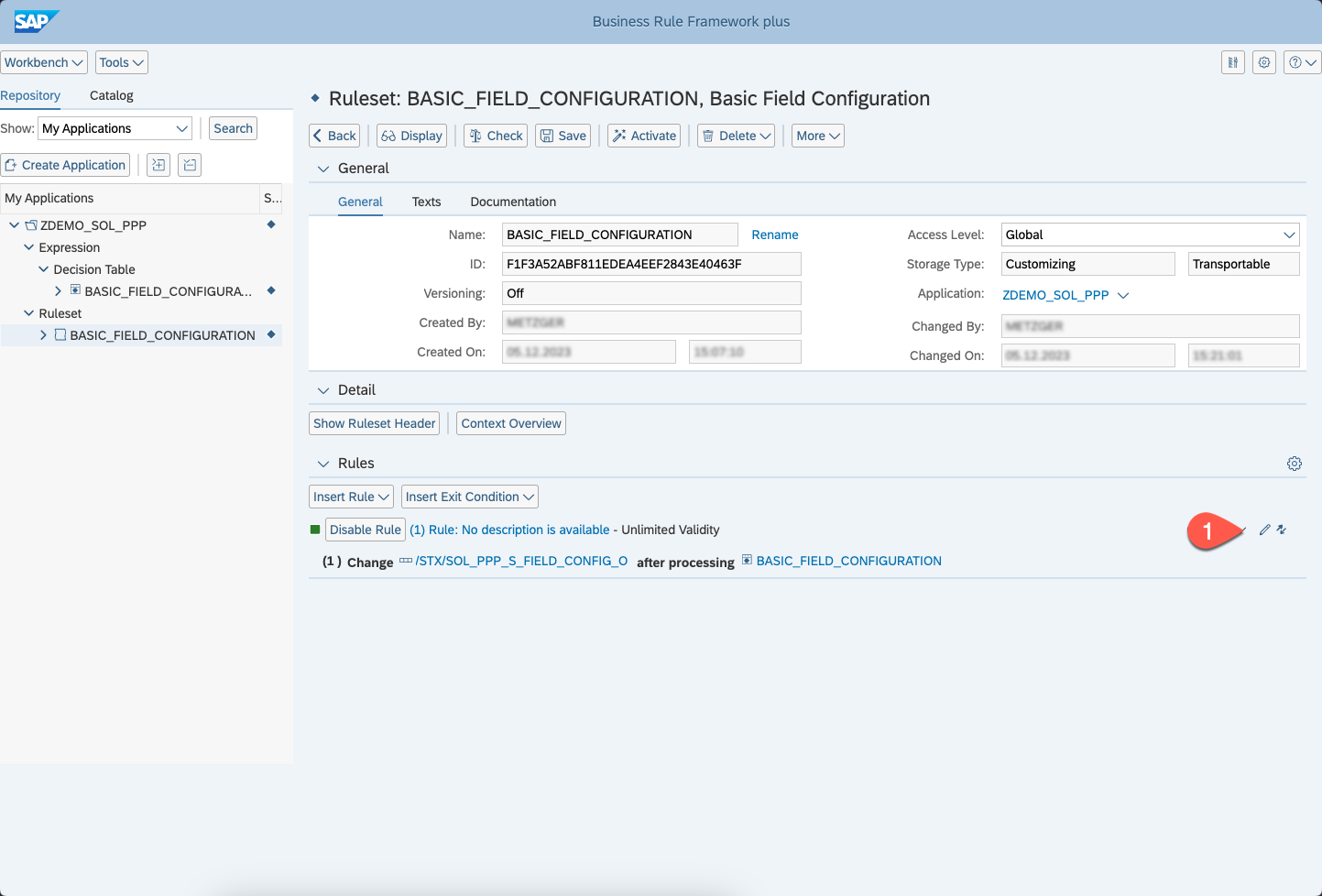This screenshot has height=896, width=1322.
Task: Switch to the Catalog tab
Action: click(111, 95)
